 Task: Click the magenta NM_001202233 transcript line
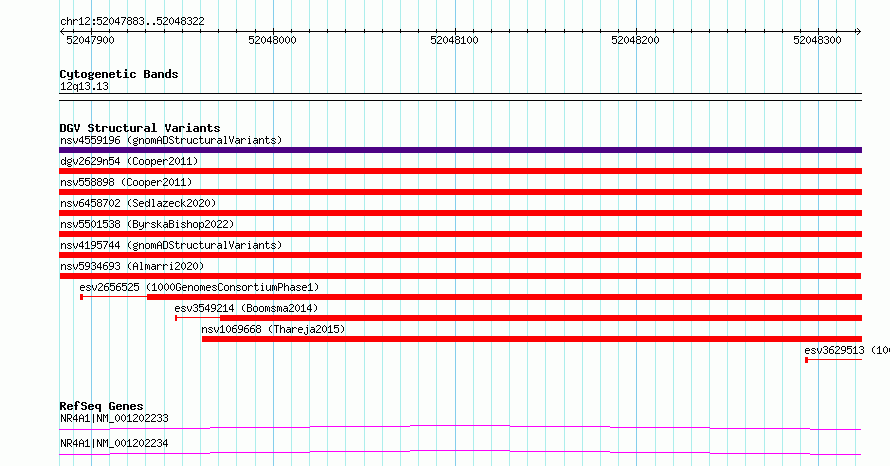[x=460, y=427]
